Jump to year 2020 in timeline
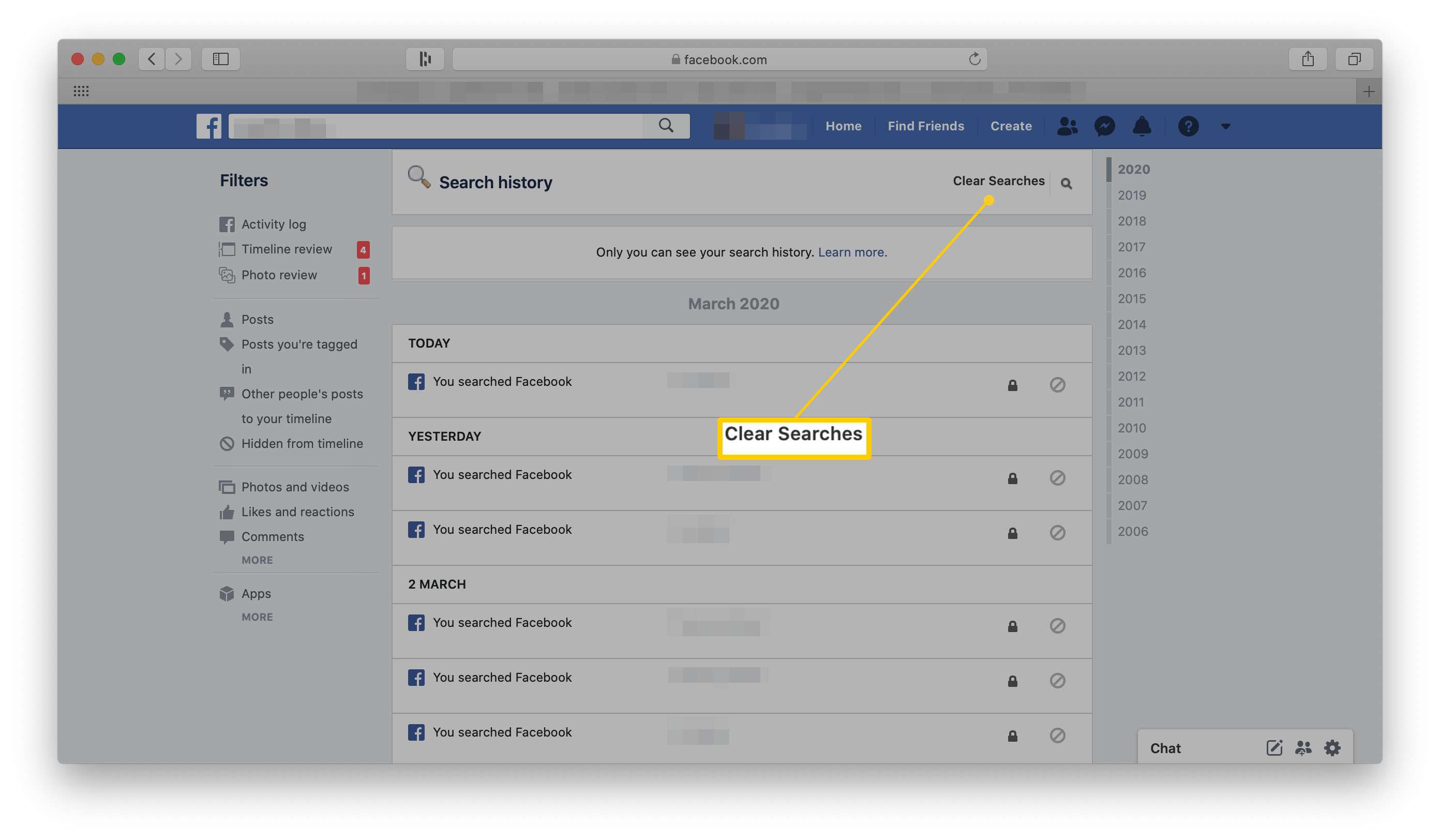The width and height of the screenshot is (1440, 840). click(1134, 169)
